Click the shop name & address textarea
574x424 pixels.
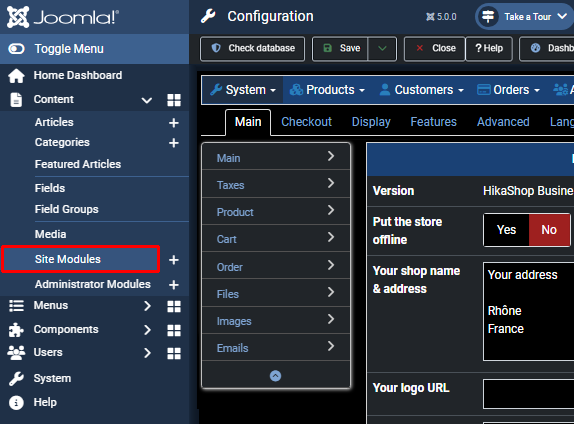click(529, 312)
